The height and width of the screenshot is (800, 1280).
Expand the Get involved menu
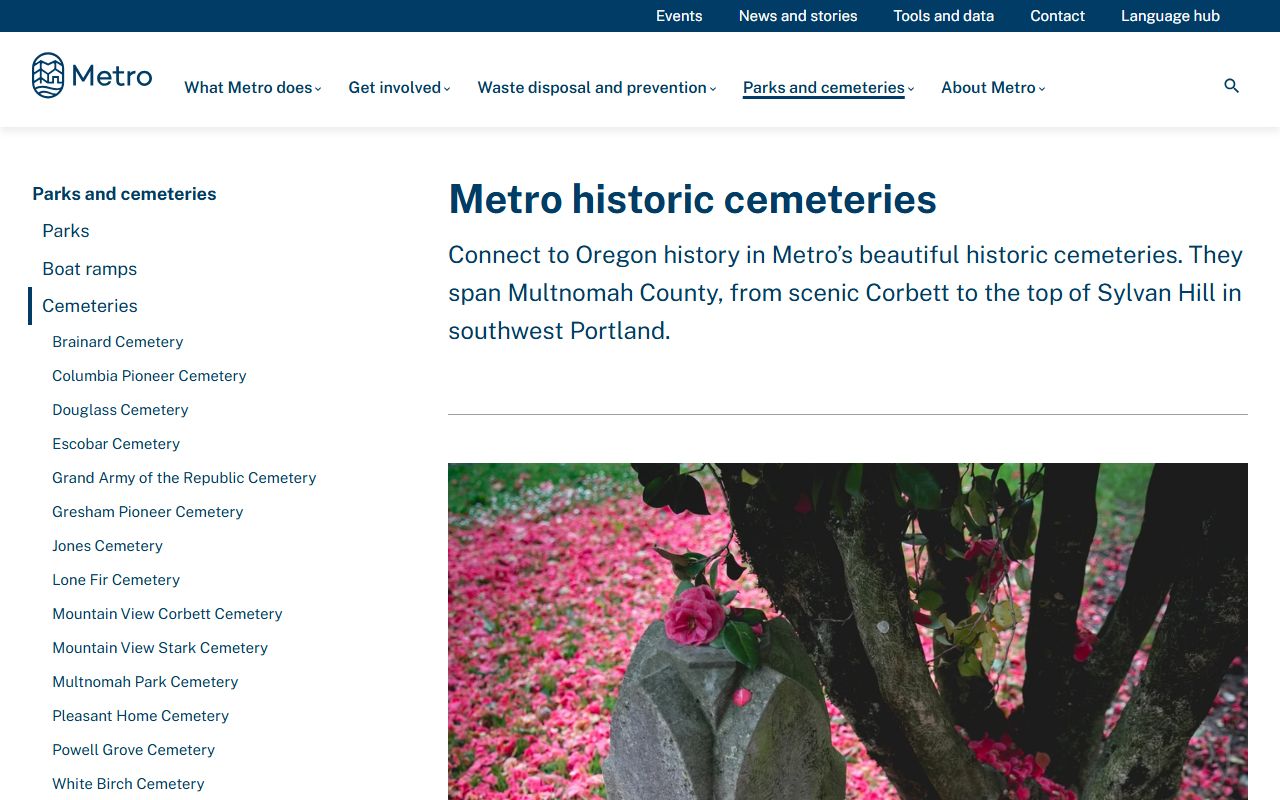tap(399, 88)
